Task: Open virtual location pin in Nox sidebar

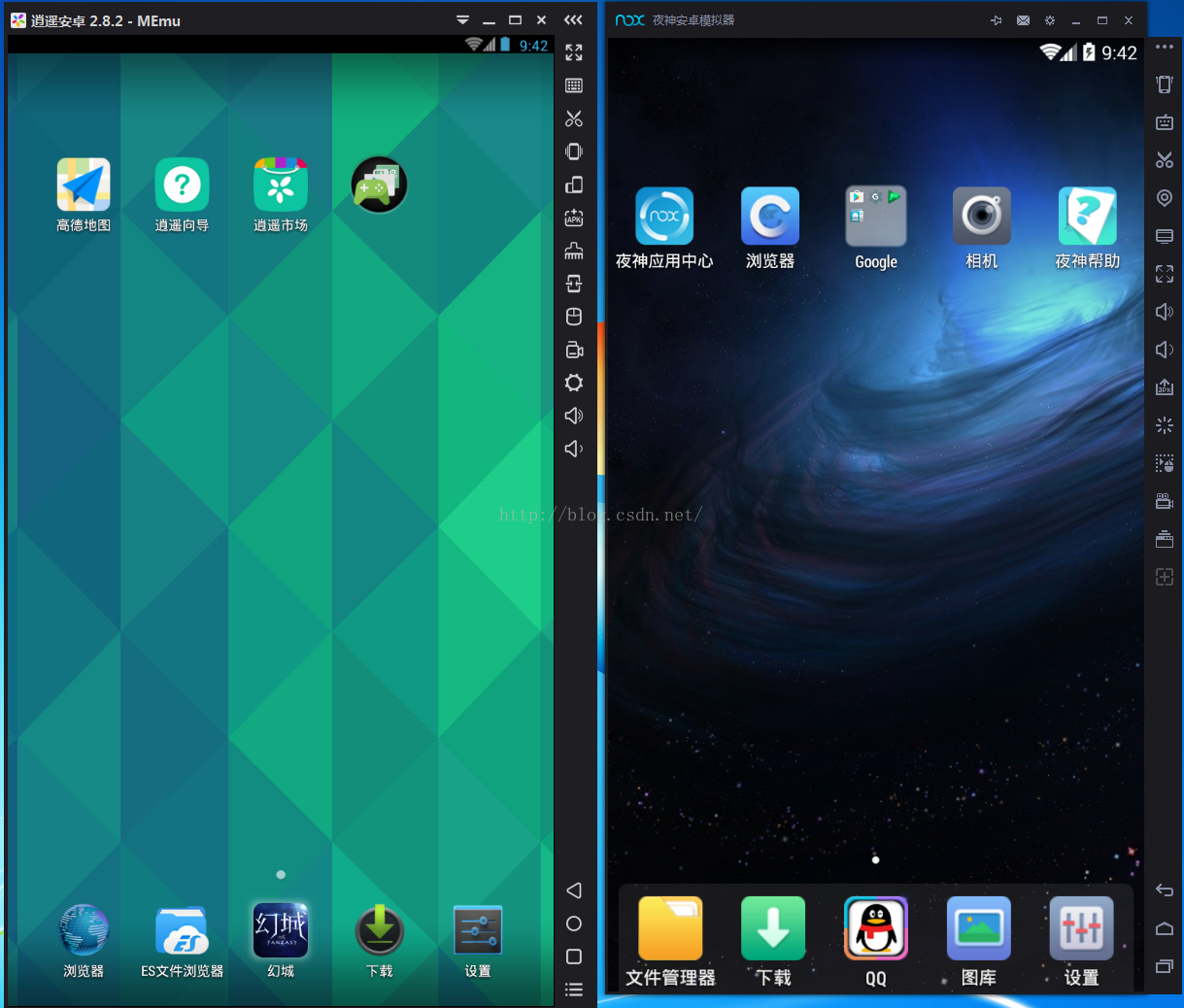Action: 1165,198
